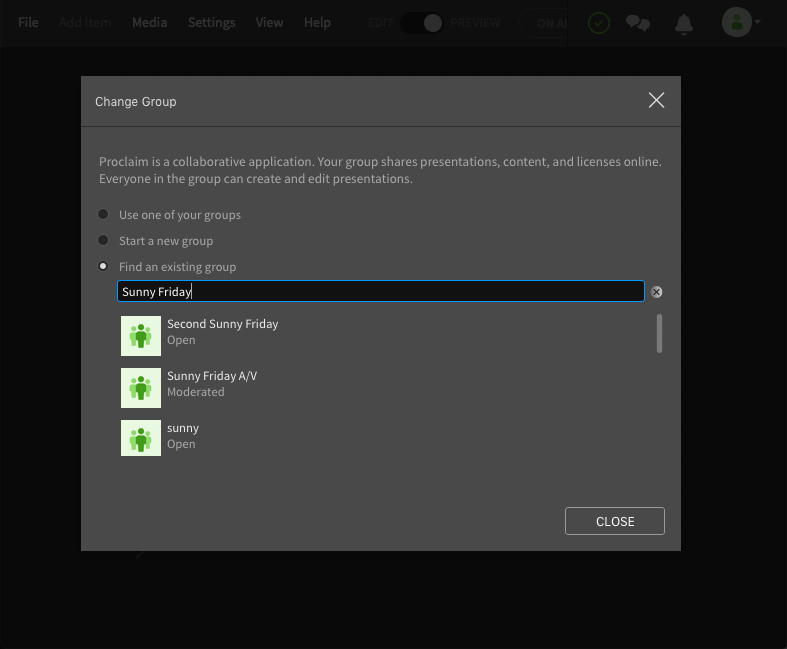Click the Sunny Friday A/V group icon
The image size is (787, 649).
[141, 388]
